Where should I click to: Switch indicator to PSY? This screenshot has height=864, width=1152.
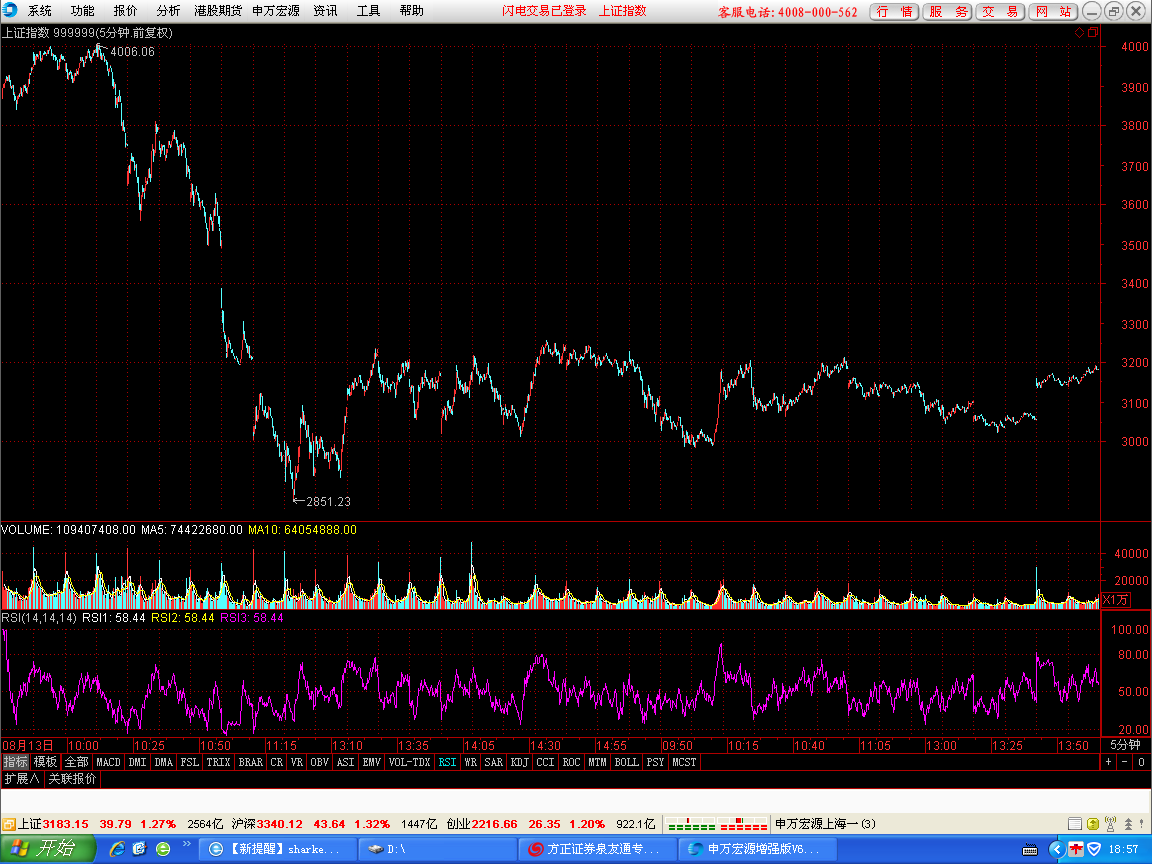[x=655, y=762]
